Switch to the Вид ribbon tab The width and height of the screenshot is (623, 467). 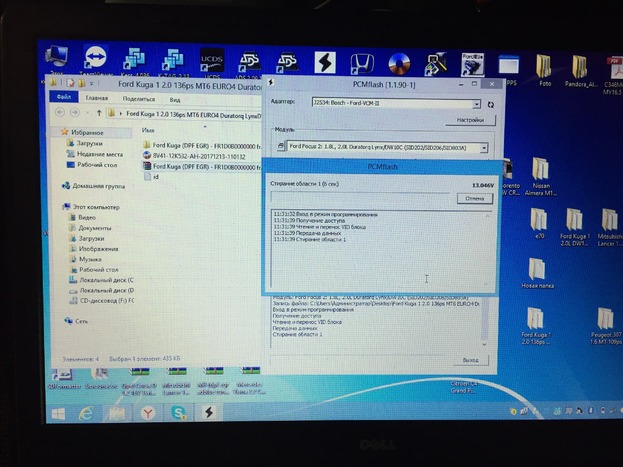pos(175,99)
